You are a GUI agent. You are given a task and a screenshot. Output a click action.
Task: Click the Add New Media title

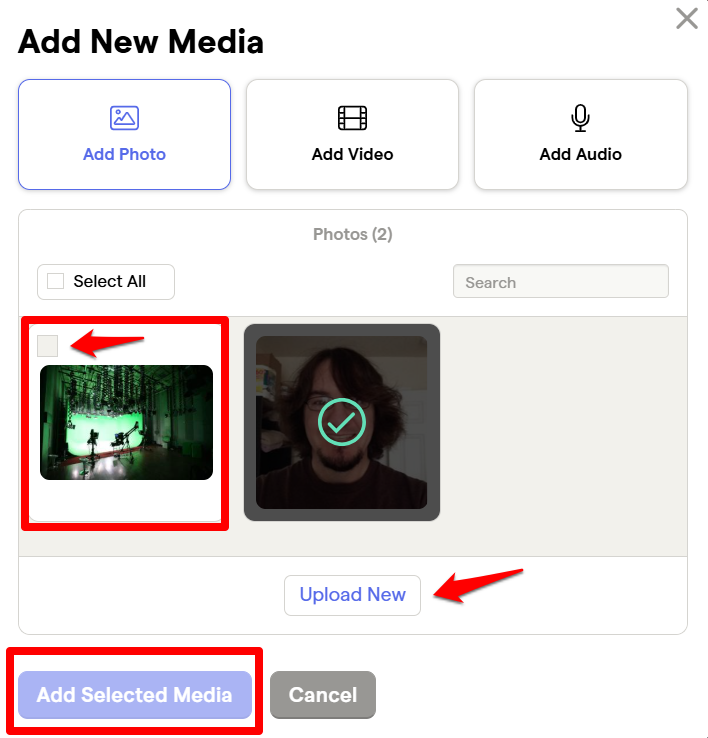[141, 42]
